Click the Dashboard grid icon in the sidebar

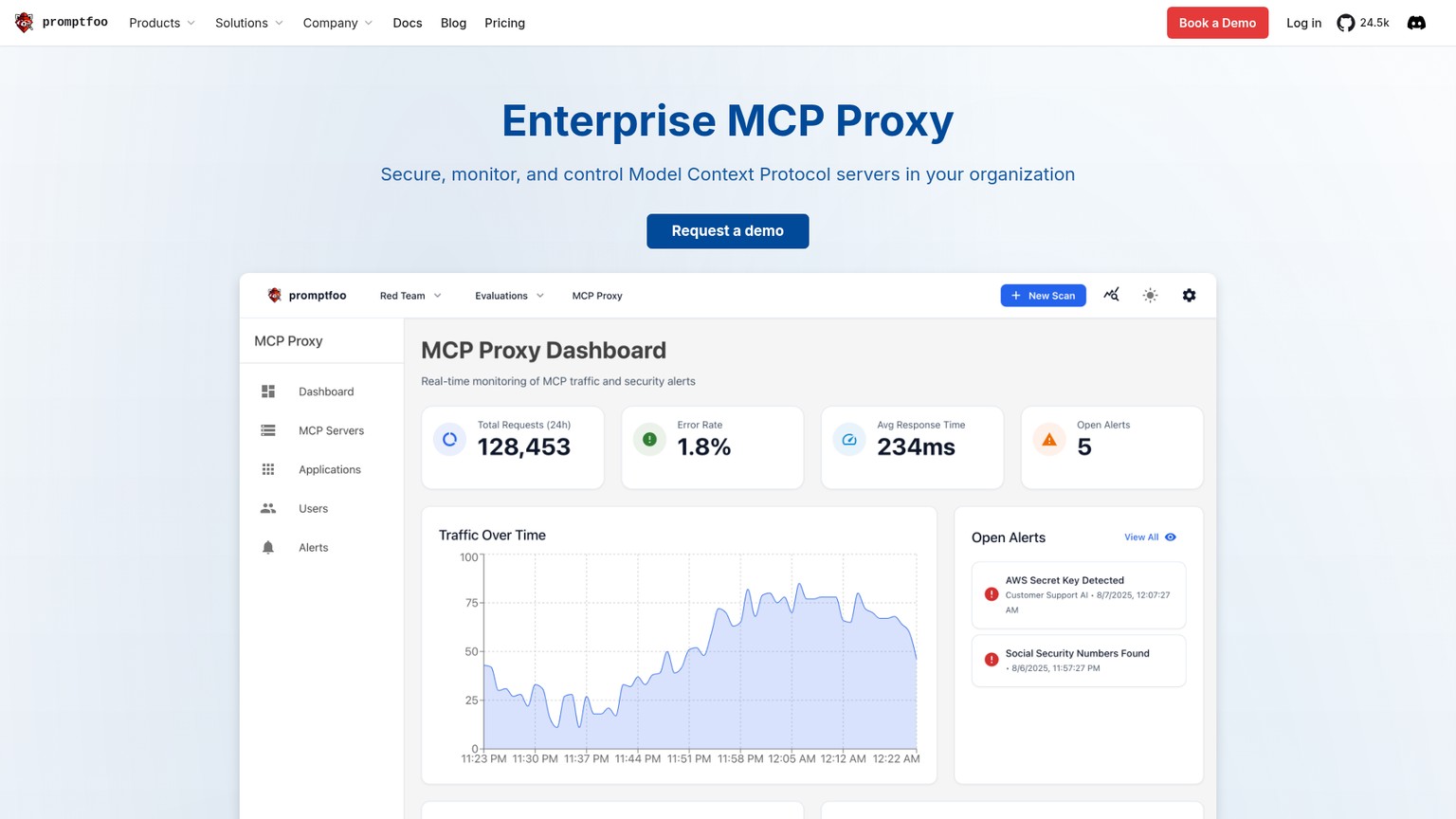click(x=268, y=391)
